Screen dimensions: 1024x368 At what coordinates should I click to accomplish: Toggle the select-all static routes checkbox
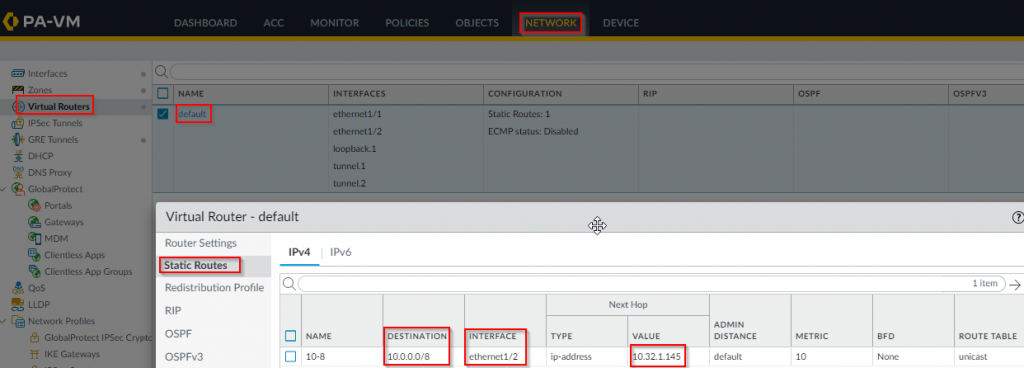pyautogui.click(x=291, y=336)
